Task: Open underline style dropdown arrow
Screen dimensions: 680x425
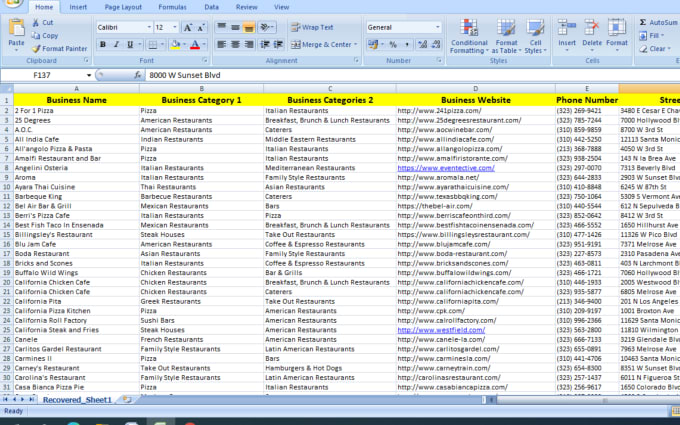Action: (x=139, y=44)
